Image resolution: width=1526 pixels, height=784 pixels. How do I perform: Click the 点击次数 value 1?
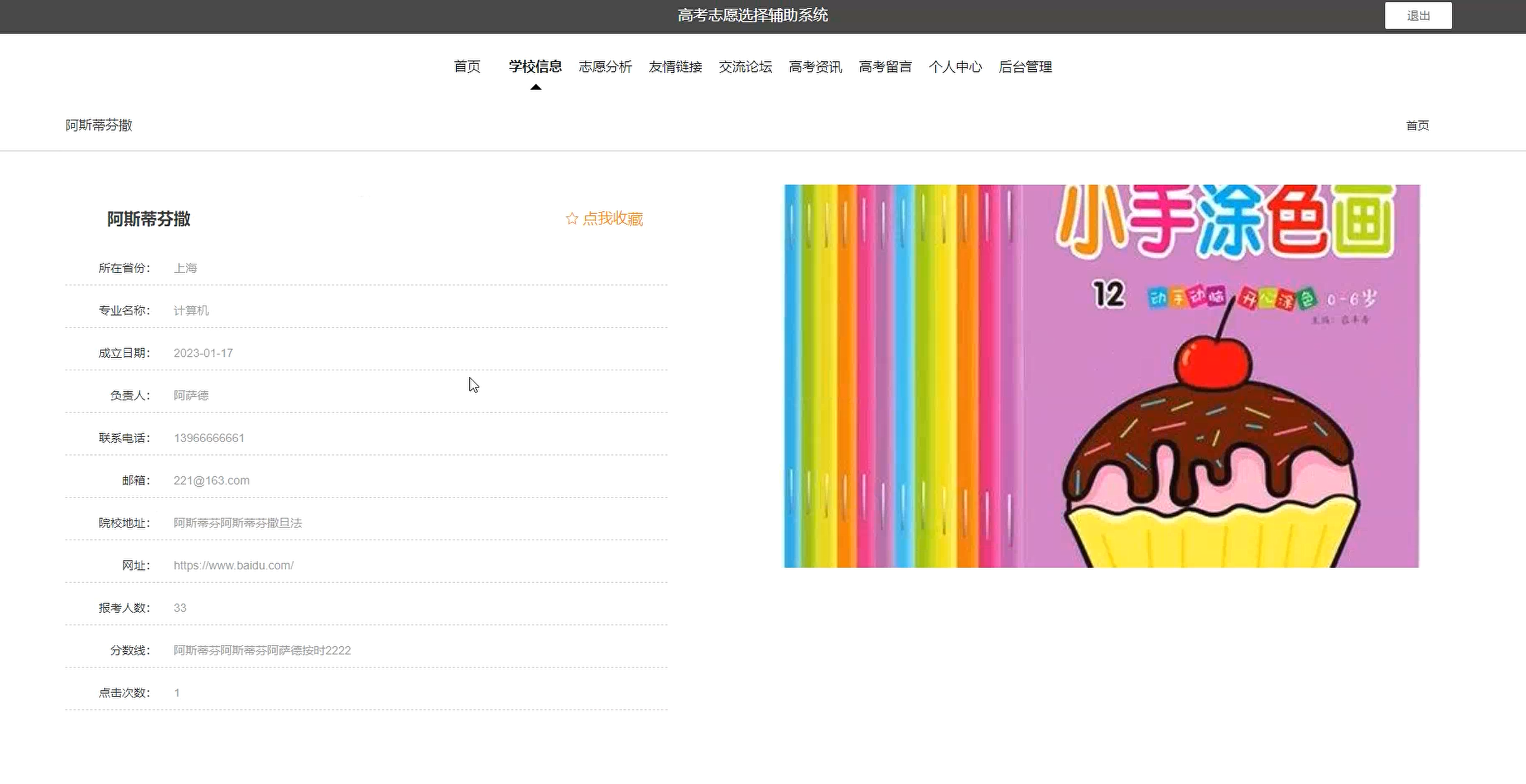(x=176, y=693)
